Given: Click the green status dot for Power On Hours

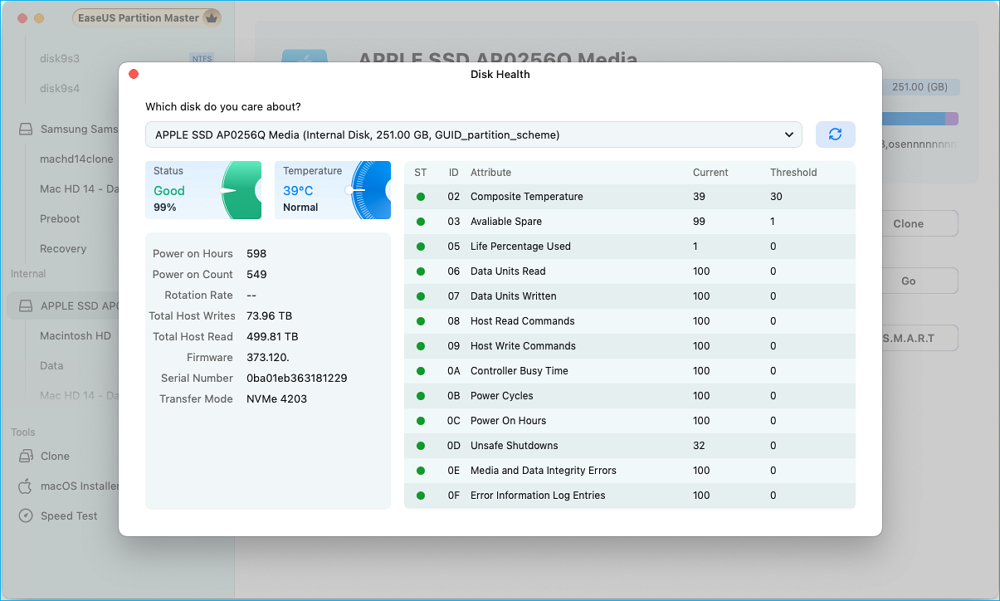Looking at the screenshot, I should pyautogui.click(x=421, y=420).
